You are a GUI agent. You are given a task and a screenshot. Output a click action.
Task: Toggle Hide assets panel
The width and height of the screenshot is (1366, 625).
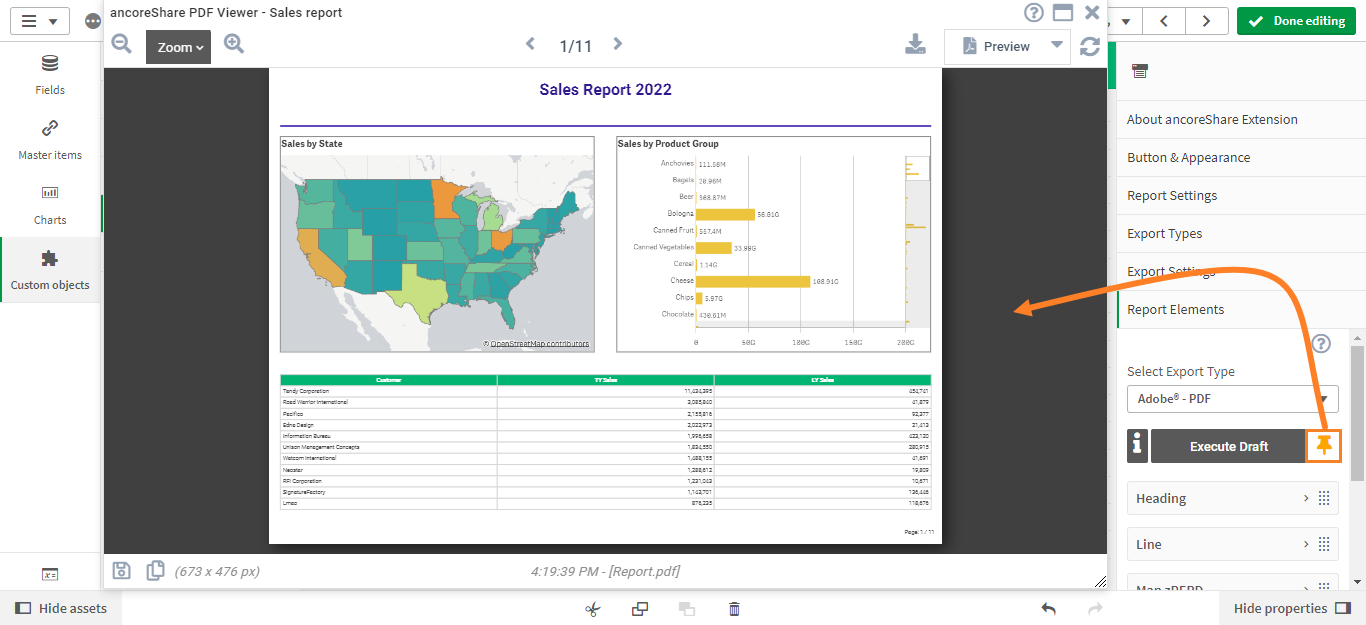(61, 608)
